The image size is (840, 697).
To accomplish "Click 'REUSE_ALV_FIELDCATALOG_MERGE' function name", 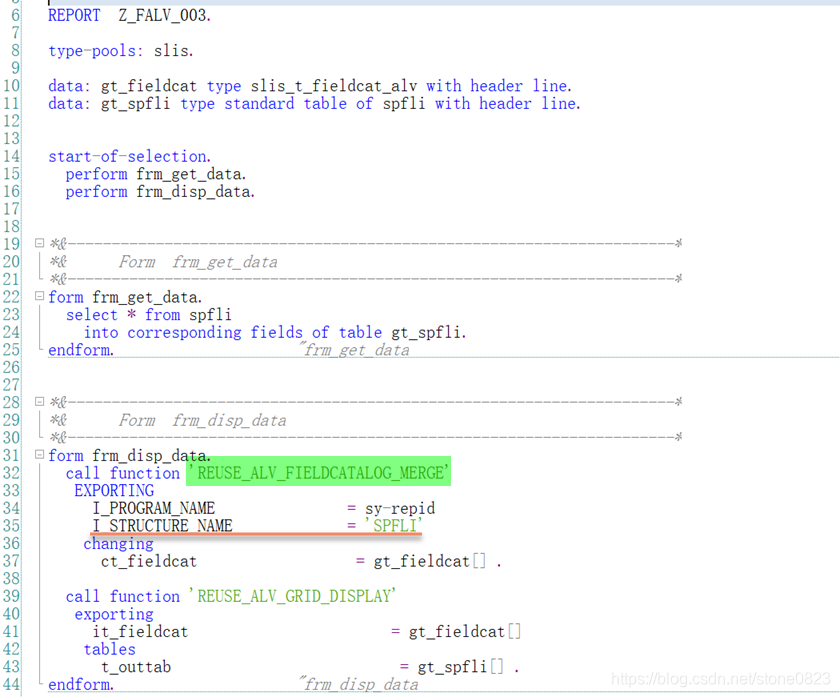I will click(x=319, y=473).
